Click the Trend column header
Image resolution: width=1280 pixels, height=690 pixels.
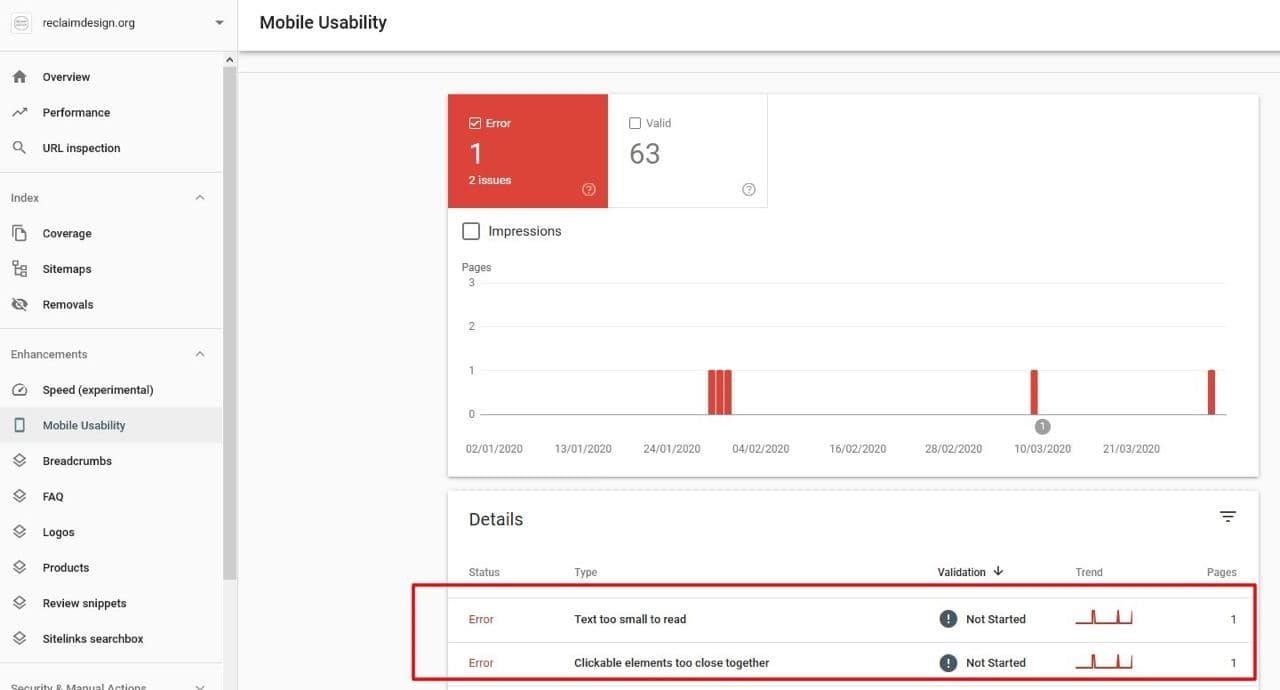coord(1089,572)
